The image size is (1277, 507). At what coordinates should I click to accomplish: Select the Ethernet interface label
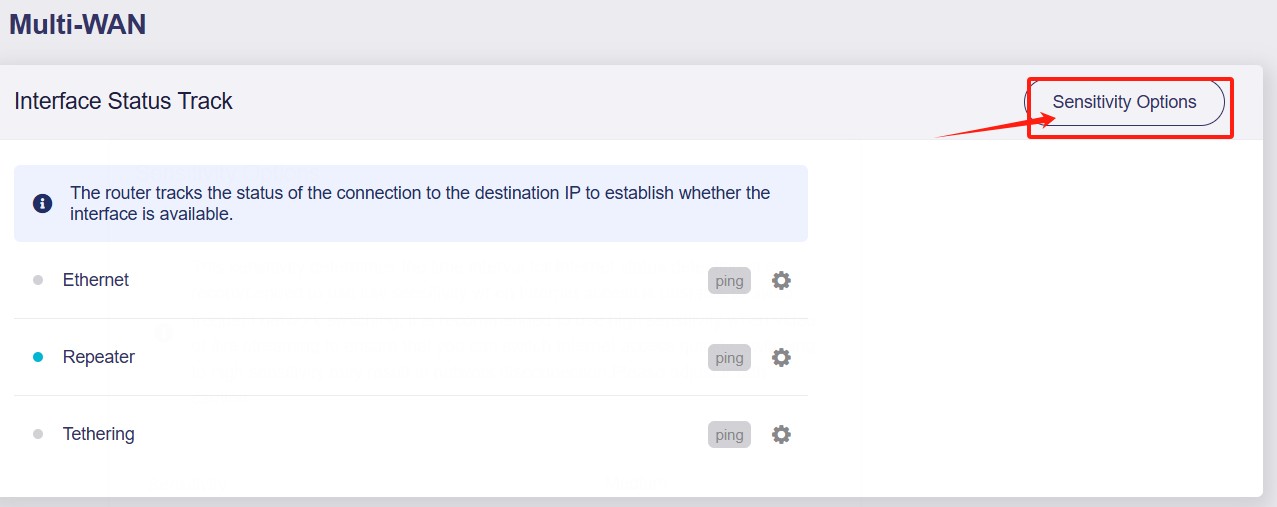coord(96,280)
